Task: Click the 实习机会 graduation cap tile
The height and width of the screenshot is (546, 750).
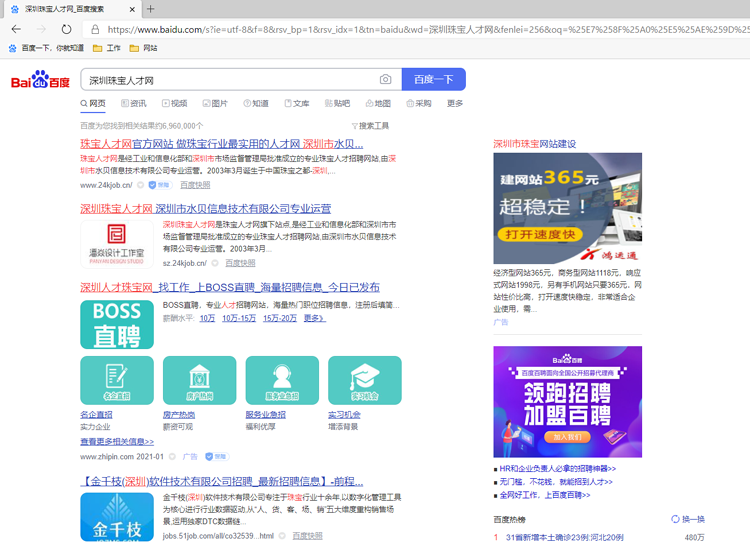Action: (x=365, y=381)
